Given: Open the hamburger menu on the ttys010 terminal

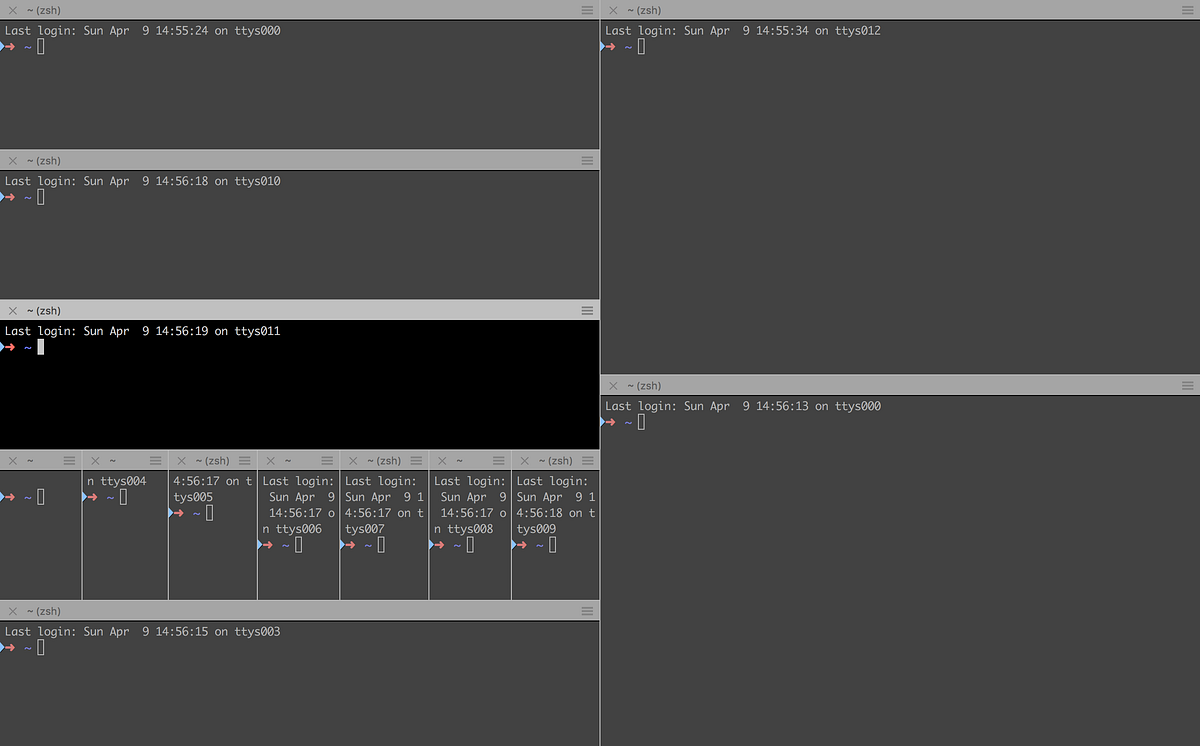Looking at the screenshot, I should click(x=586, y=160).
